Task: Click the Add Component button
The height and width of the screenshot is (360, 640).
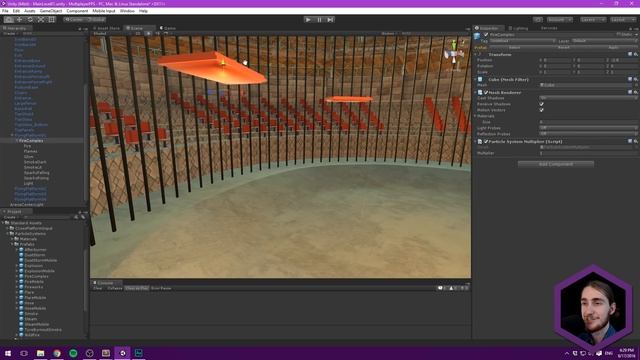Action: pyautogui.click(x=556, y=164)
